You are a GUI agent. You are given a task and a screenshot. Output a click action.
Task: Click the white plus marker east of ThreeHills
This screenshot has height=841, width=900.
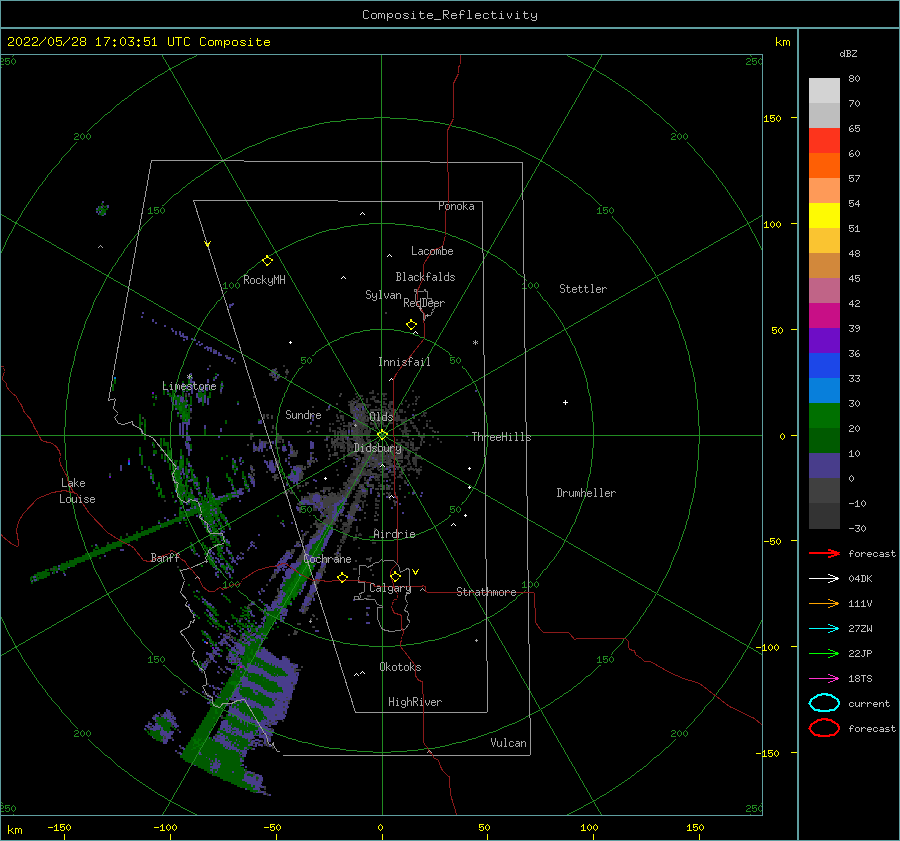[x=565, y=402]
